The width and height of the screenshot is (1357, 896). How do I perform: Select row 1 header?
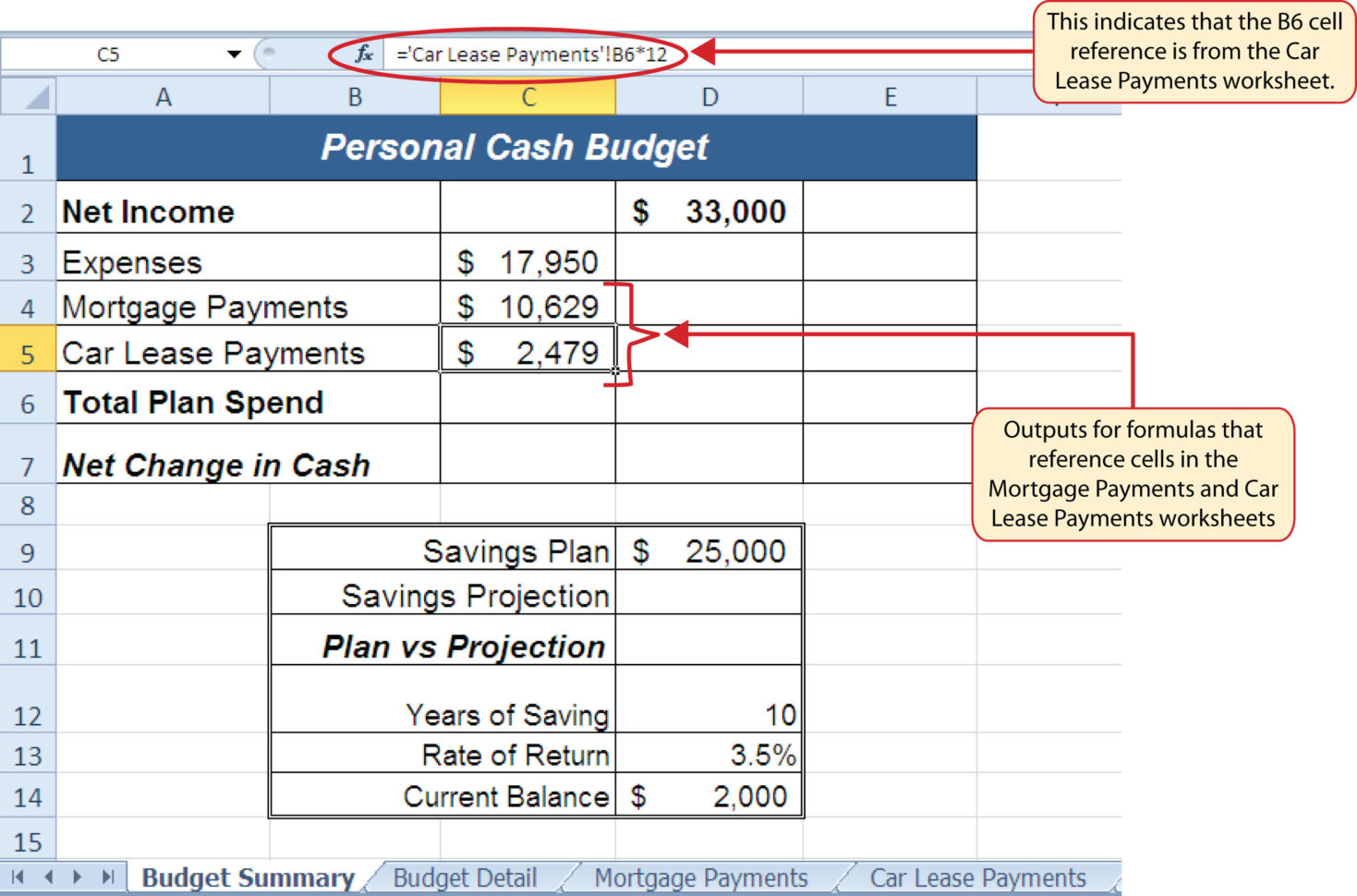28,148
